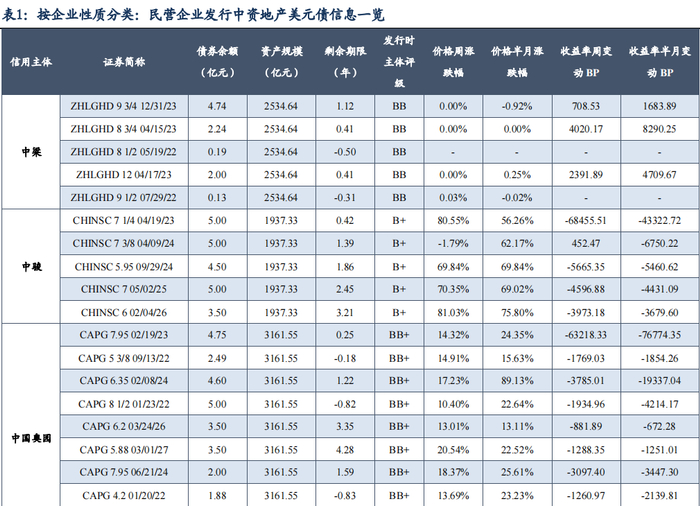Select value -43322.72
The height and width of the screenshot is (506, 700).
[659, 221]
